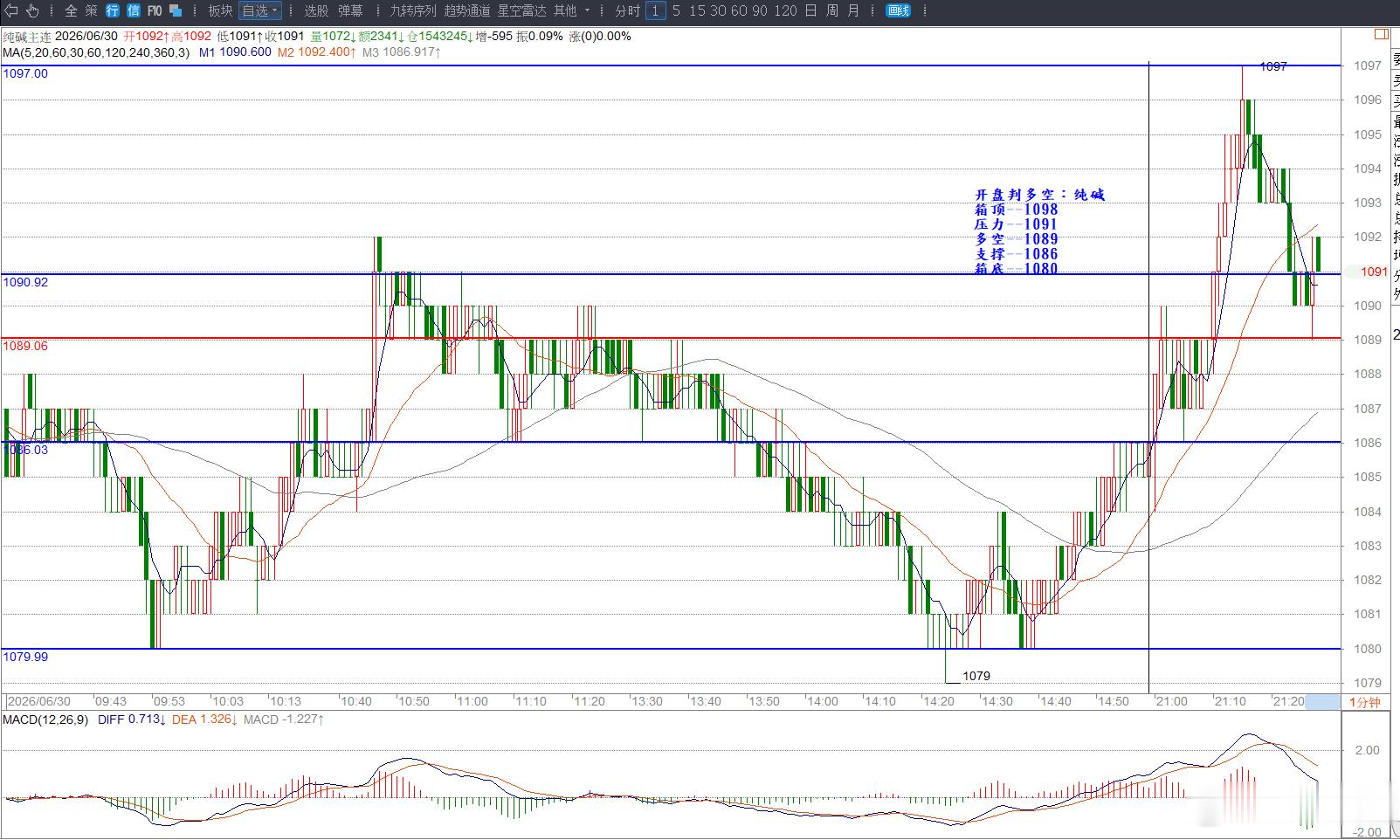
Task: Open the F10 company info icon
Action: 155,10
